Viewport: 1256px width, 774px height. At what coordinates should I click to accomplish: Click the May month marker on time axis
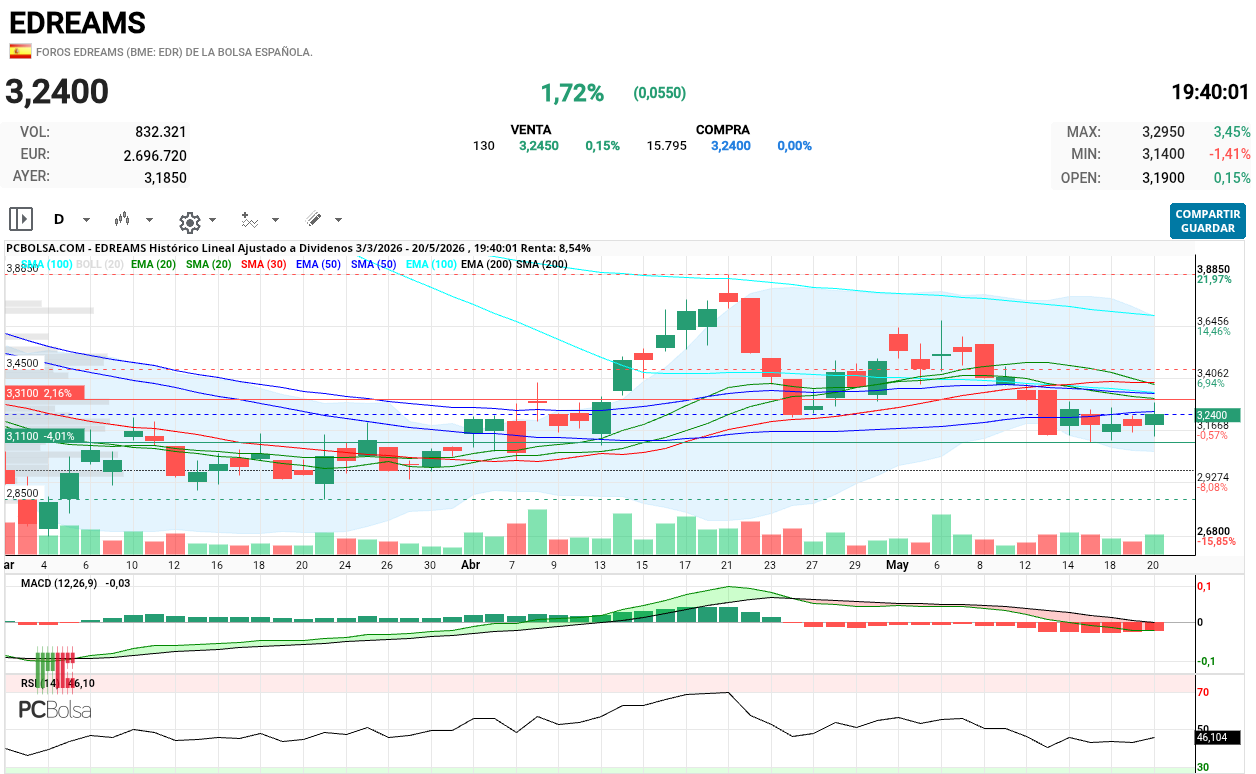pyautogui.click(x=897, y=565)
